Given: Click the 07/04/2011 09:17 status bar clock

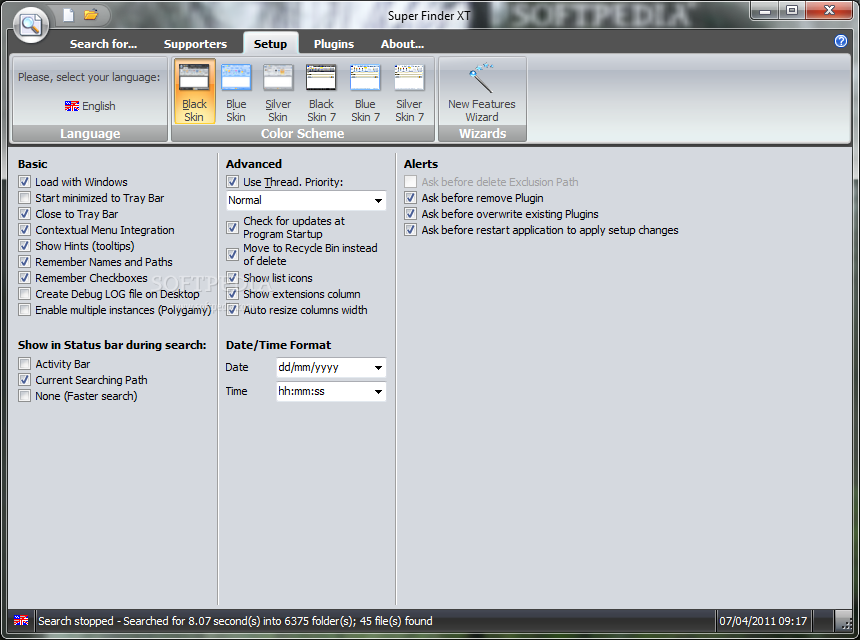Looking at the screenshot, I should (763, 621).
